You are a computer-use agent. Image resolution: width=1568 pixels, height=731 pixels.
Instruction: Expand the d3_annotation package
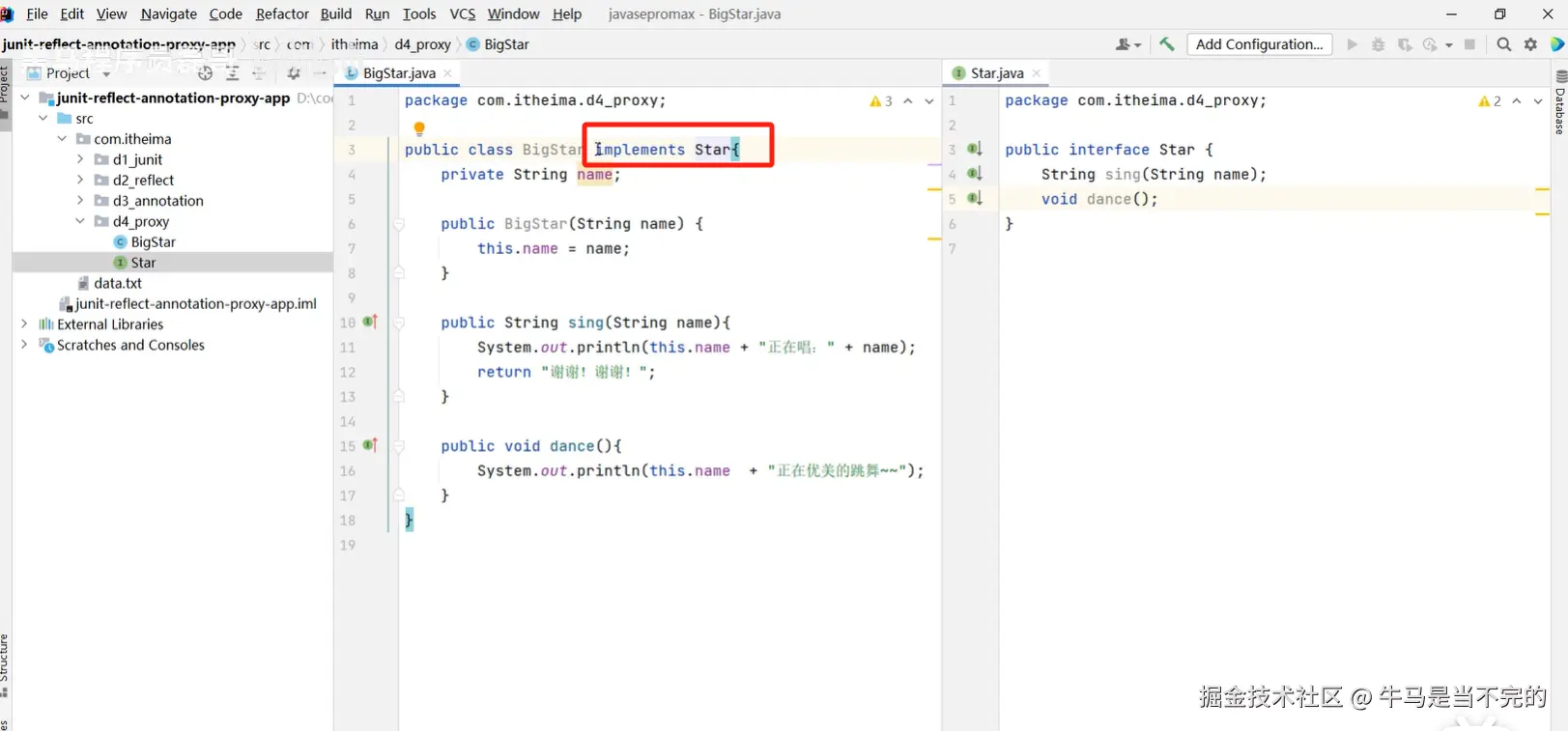tap(80, 200)
